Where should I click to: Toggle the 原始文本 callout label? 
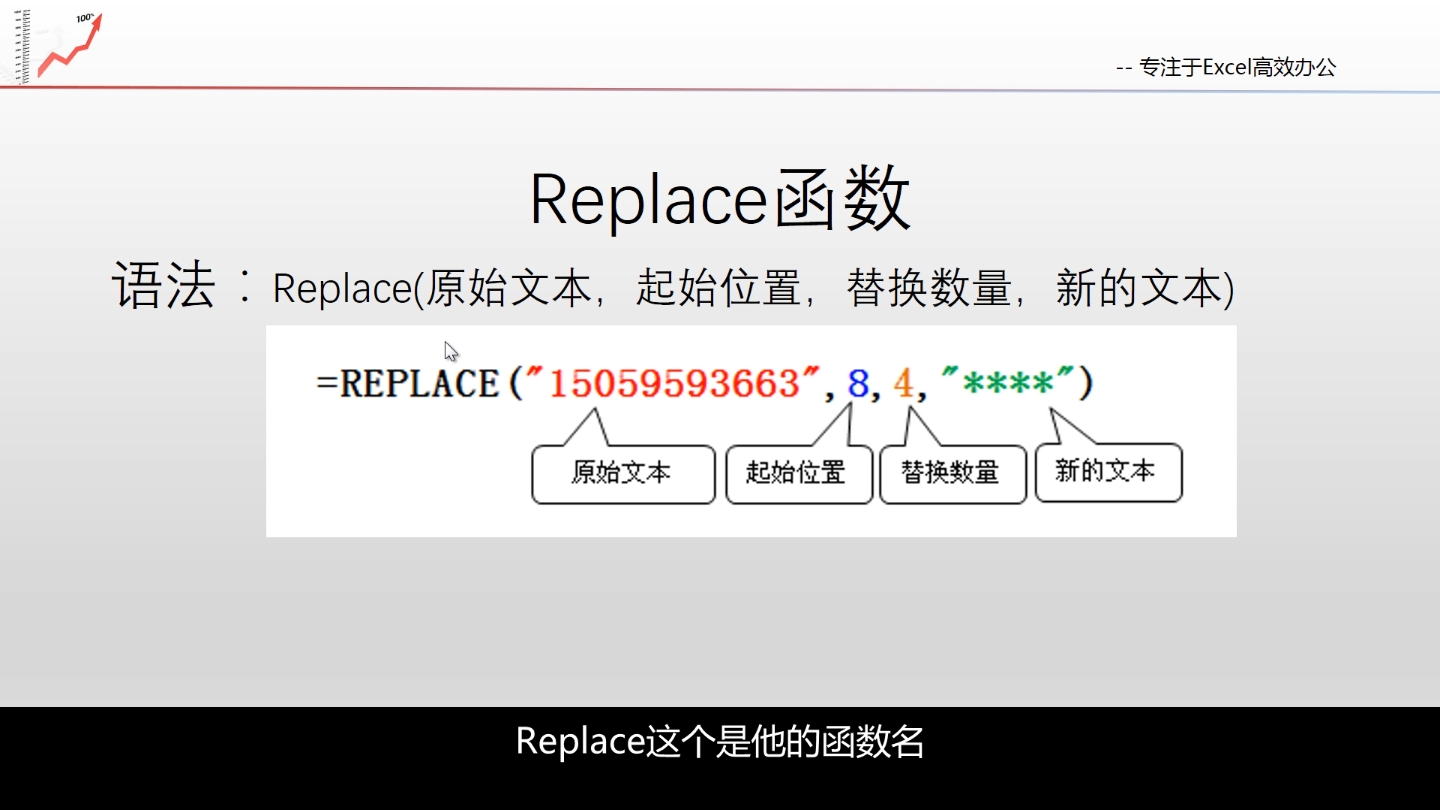[622, 471]
